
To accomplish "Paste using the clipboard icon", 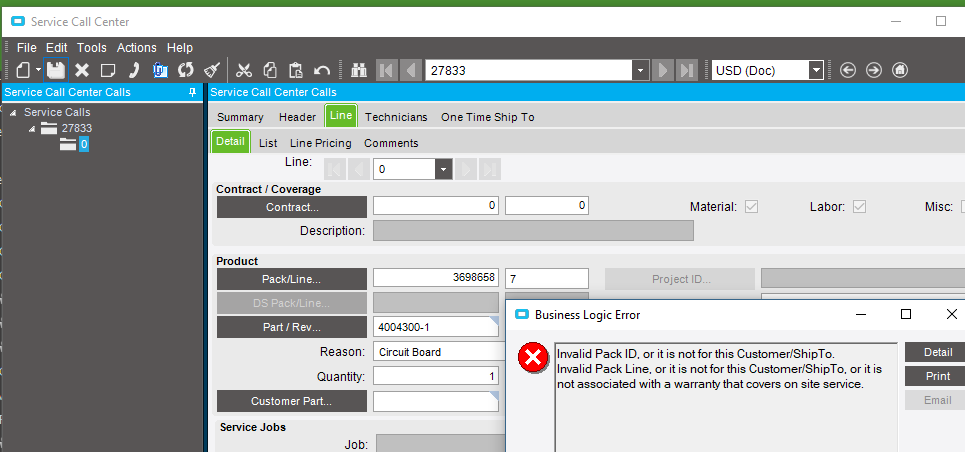I will (296, 70).
